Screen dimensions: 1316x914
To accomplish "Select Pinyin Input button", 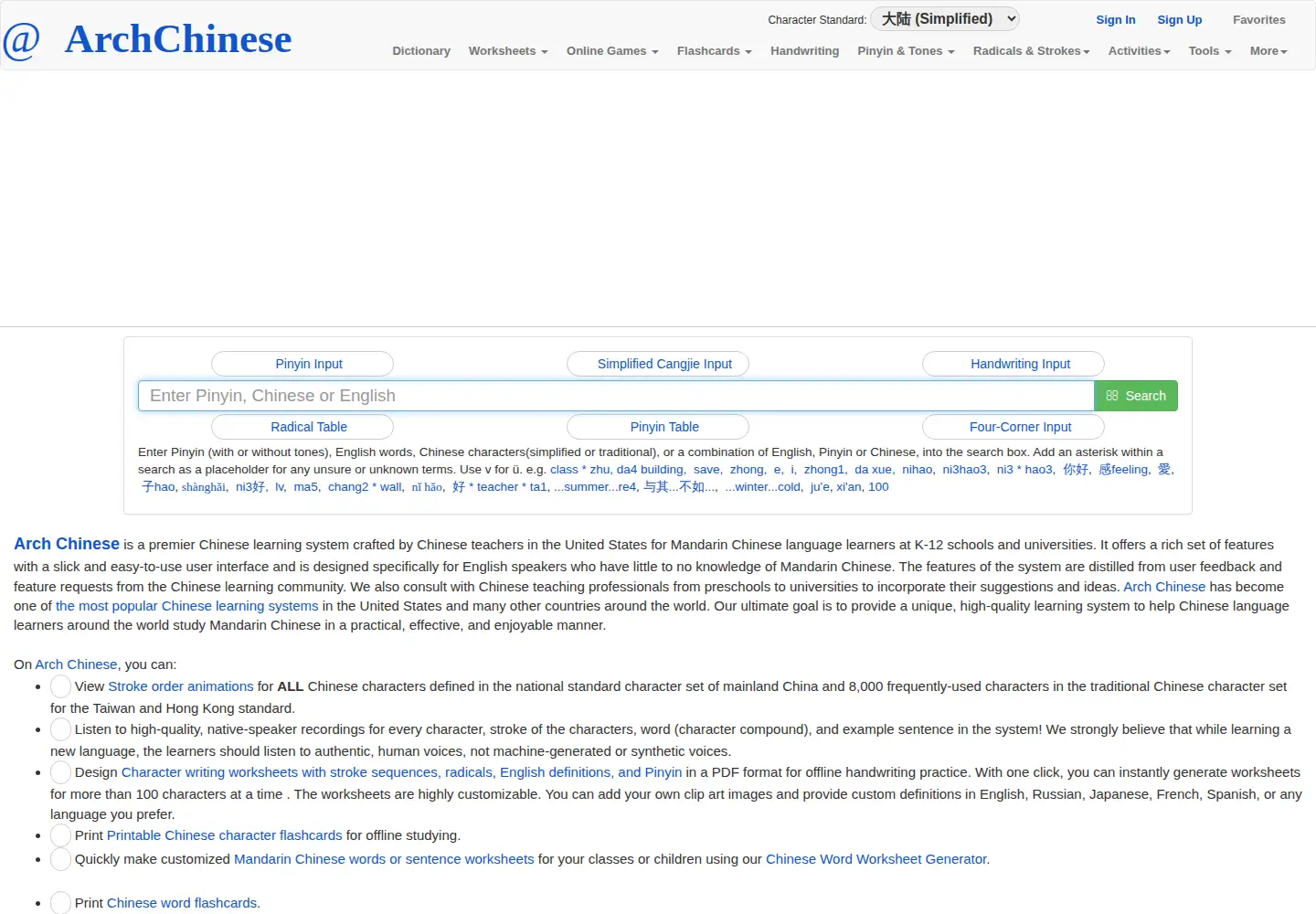I will [x=302, y=364].
